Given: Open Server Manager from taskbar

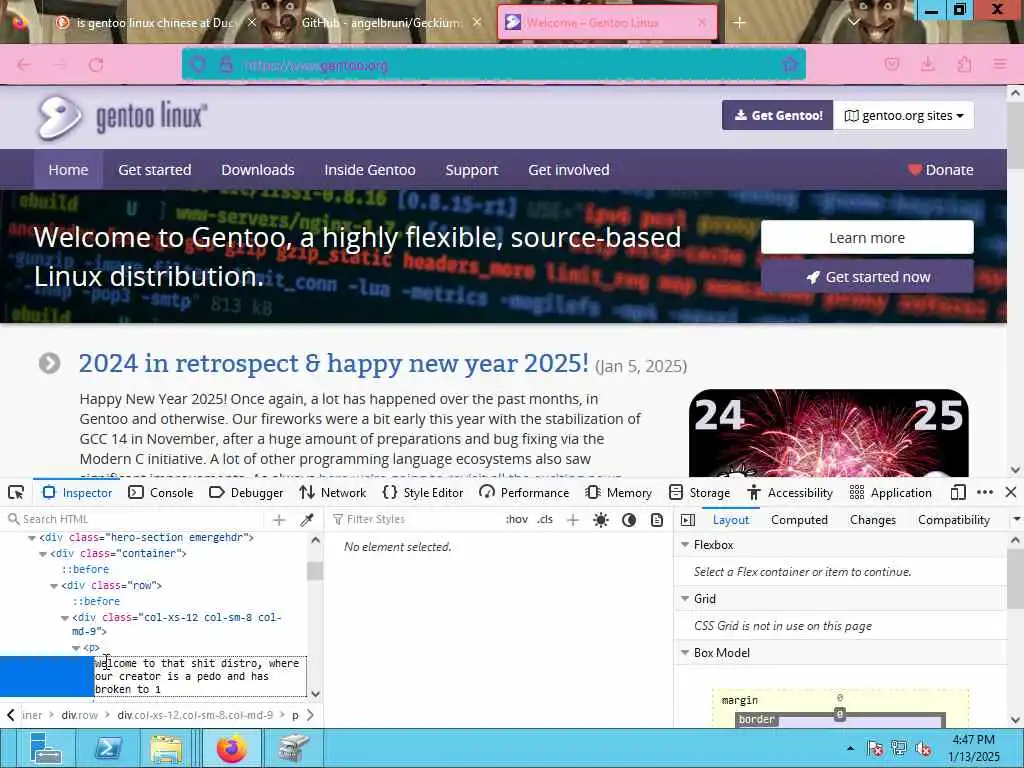Looking at the screenshot, I should (x=44, y=748).
